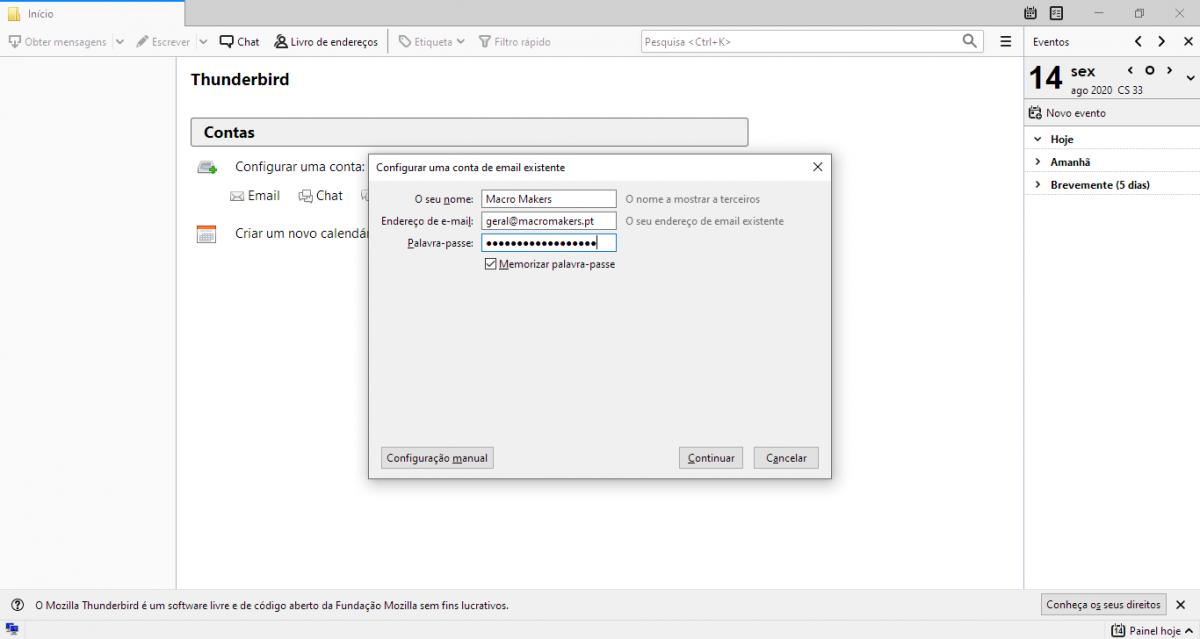Click the search magnifier icon
This screenshot has height=639, width=1200.
point(969,41)
